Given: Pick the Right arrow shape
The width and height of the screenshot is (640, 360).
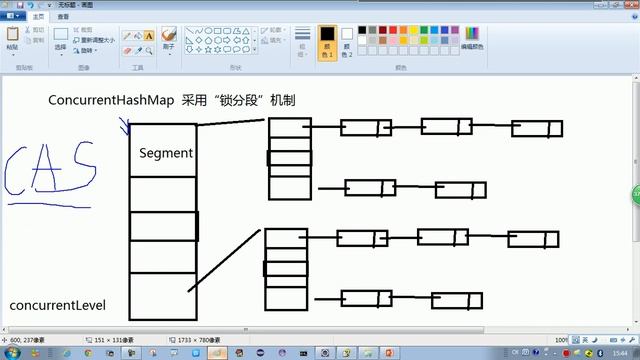Looking at the screenshot, I should (x=227, y=40).
